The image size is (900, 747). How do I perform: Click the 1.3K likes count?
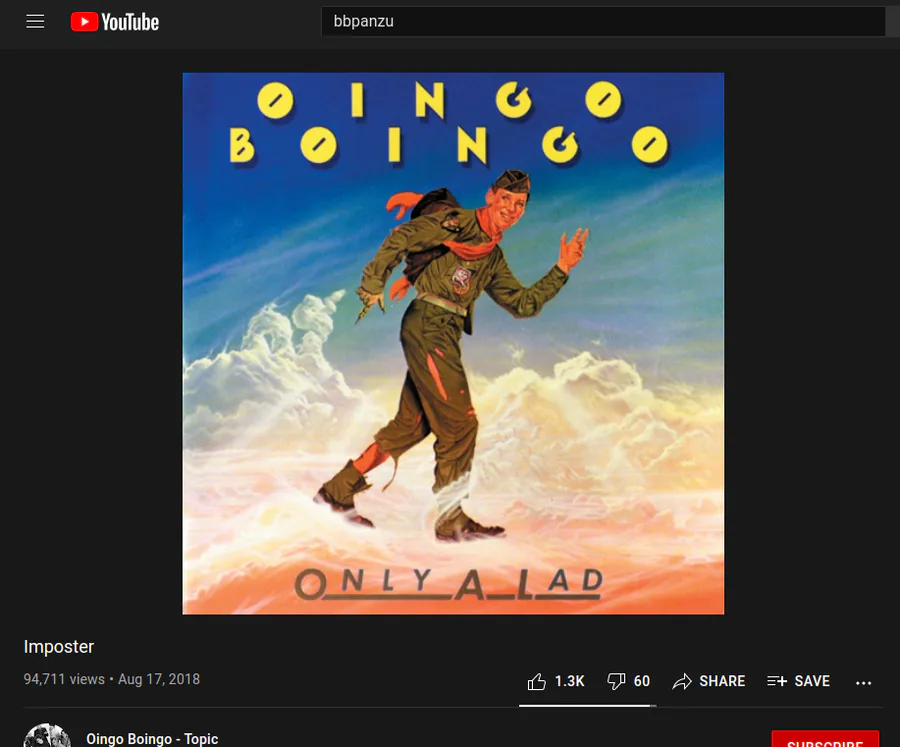click(569, 682)
